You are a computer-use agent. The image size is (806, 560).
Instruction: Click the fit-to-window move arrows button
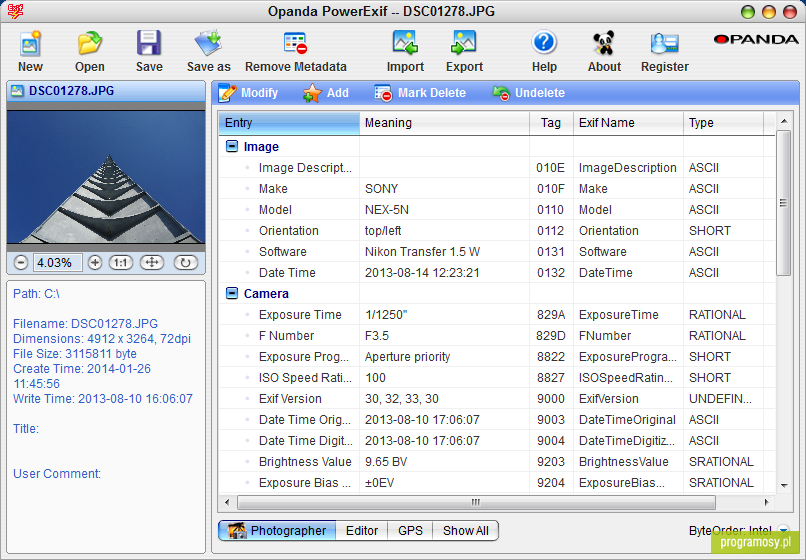tap(152, 263)
